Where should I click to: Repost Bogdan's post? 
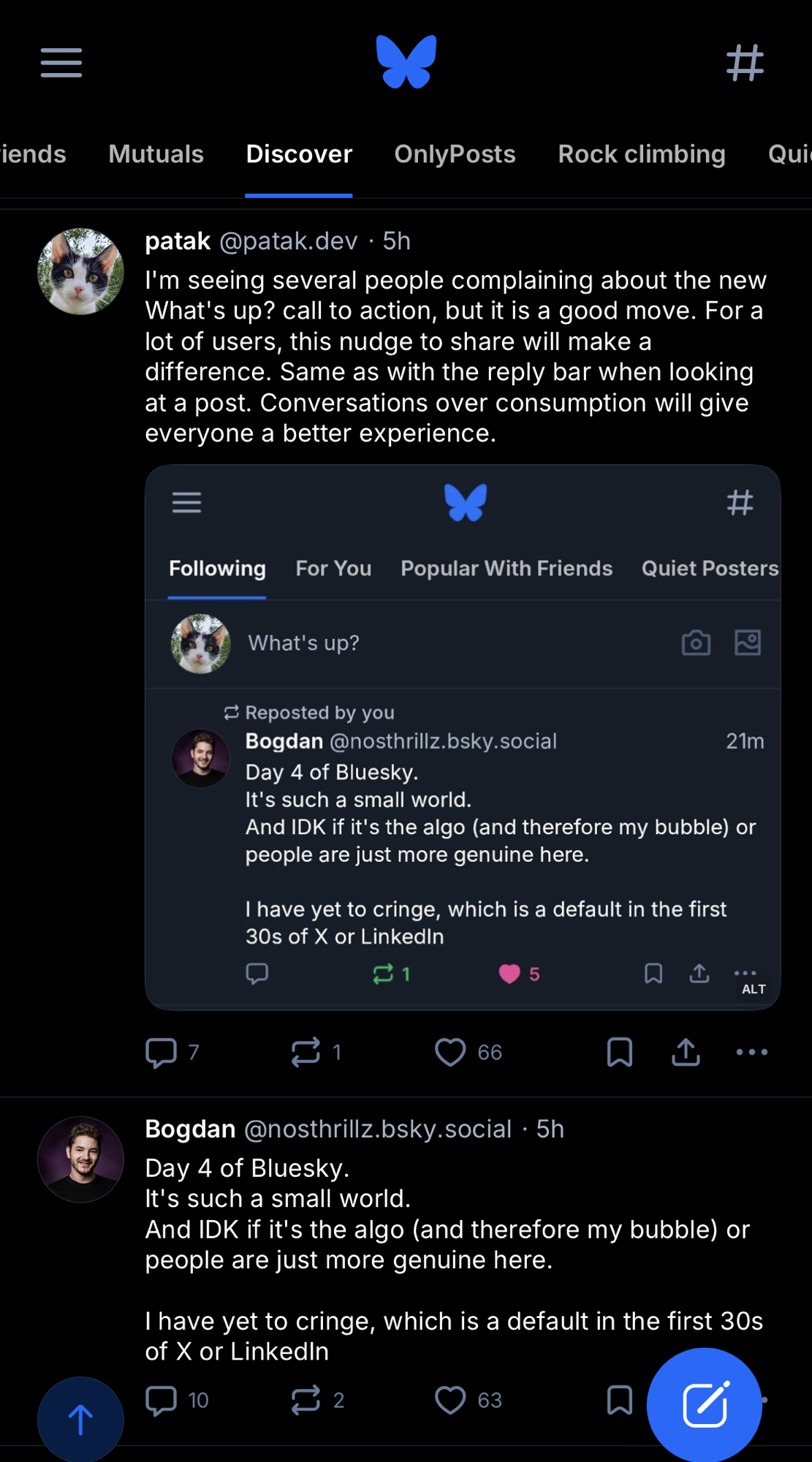pos(306,1401)
